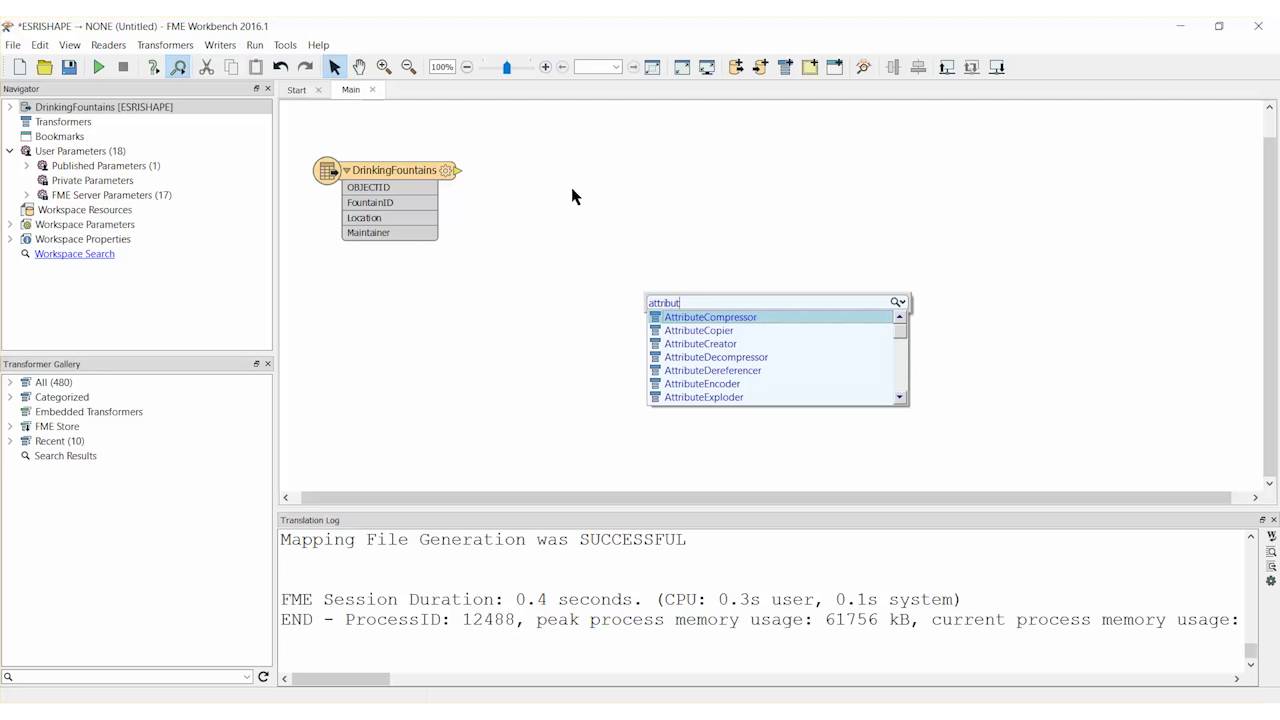The height and width of the screenshot is (720, 1280).
Task: Click the add annotation toolbar icon
Action: 810,67
